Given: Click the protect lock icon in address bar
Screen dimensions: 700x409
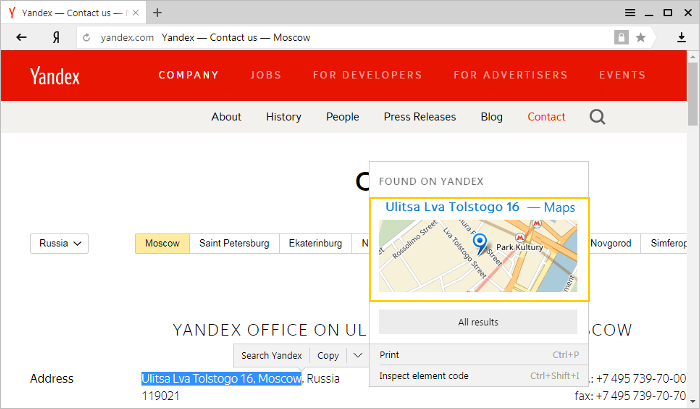Looking at the screenshot, I should pos(621,38).
